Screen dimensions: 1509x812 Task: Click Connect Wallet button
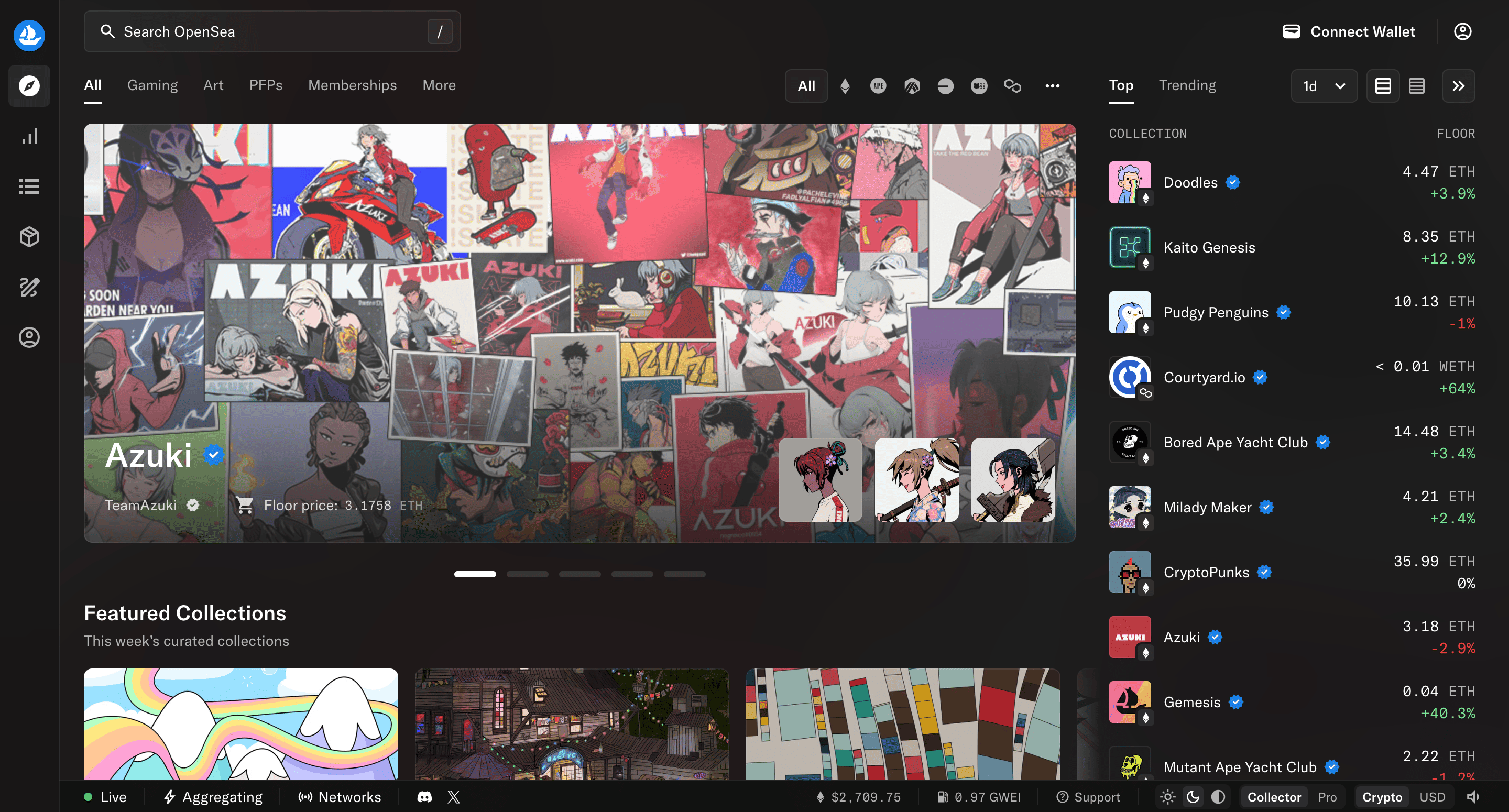[x=1349, y=31]
